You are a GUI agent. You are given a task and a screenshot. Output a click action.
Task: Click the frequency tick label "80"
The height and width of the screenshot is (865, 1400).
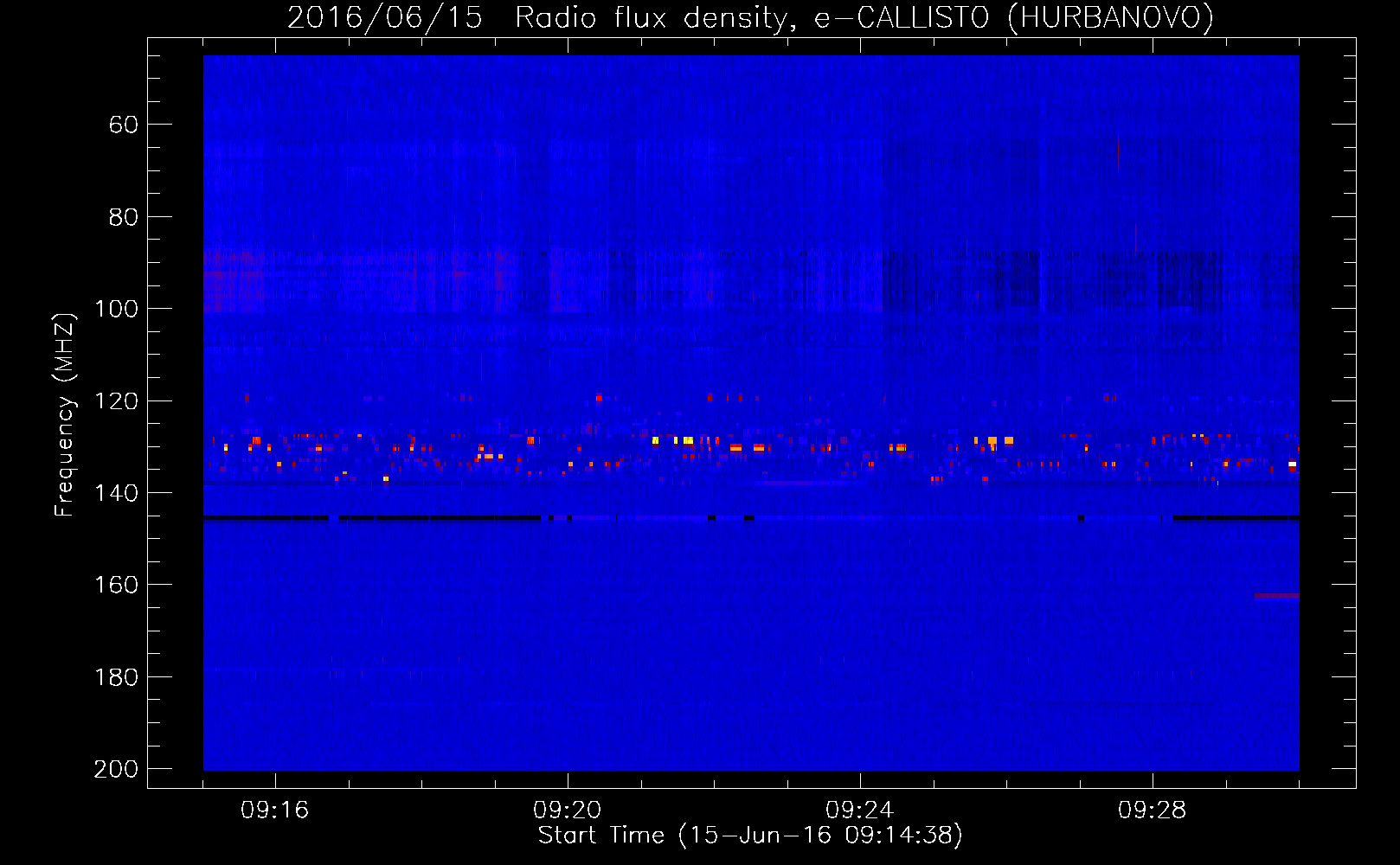(x=124, y=217)
